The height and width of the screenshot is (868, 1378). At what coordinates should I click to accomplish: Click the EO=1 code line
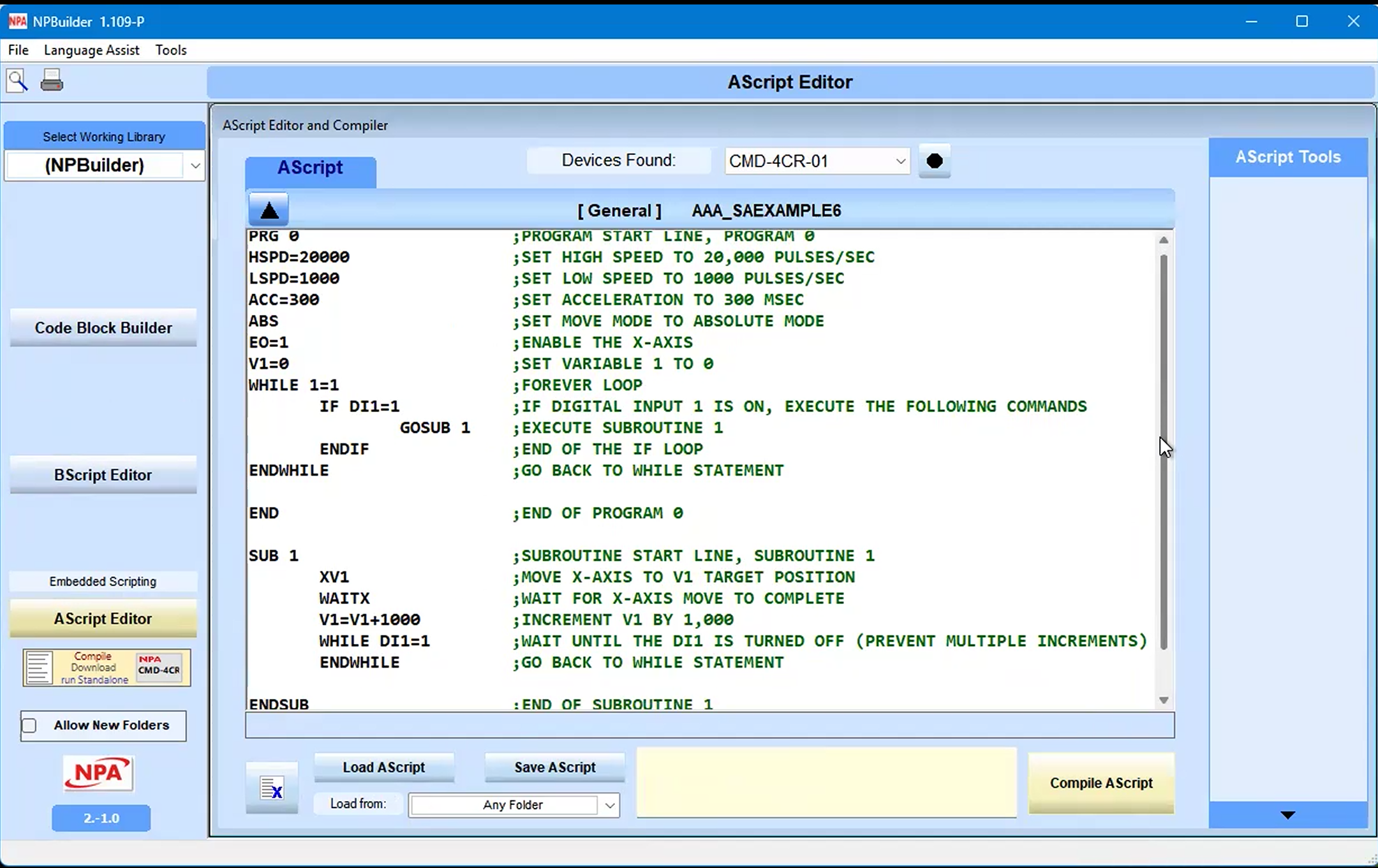[x=269, y=342]
